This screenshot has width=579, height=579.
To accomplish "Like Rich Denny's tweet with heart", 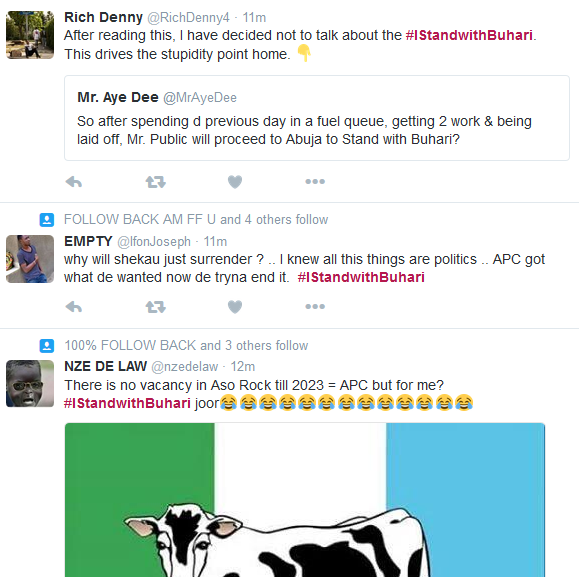I will [235, 182].
